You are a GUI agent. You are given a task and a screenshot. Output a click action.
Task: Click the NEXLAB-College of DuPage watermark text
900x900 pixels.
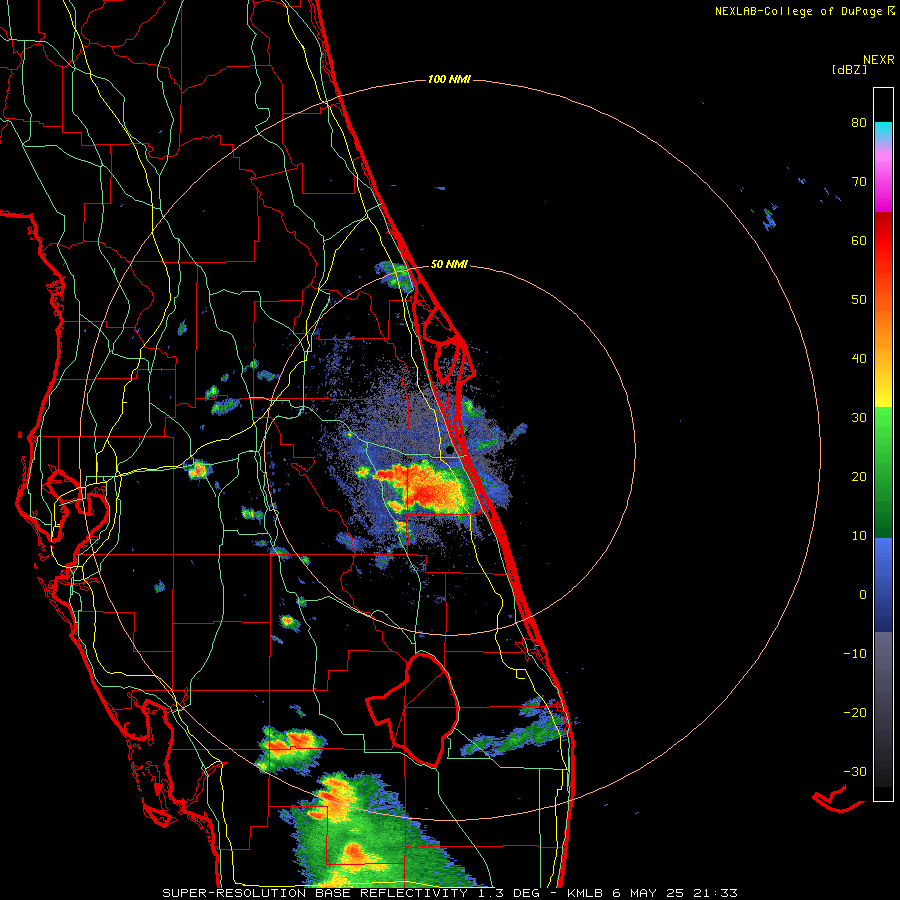click(x=804, y=11)
